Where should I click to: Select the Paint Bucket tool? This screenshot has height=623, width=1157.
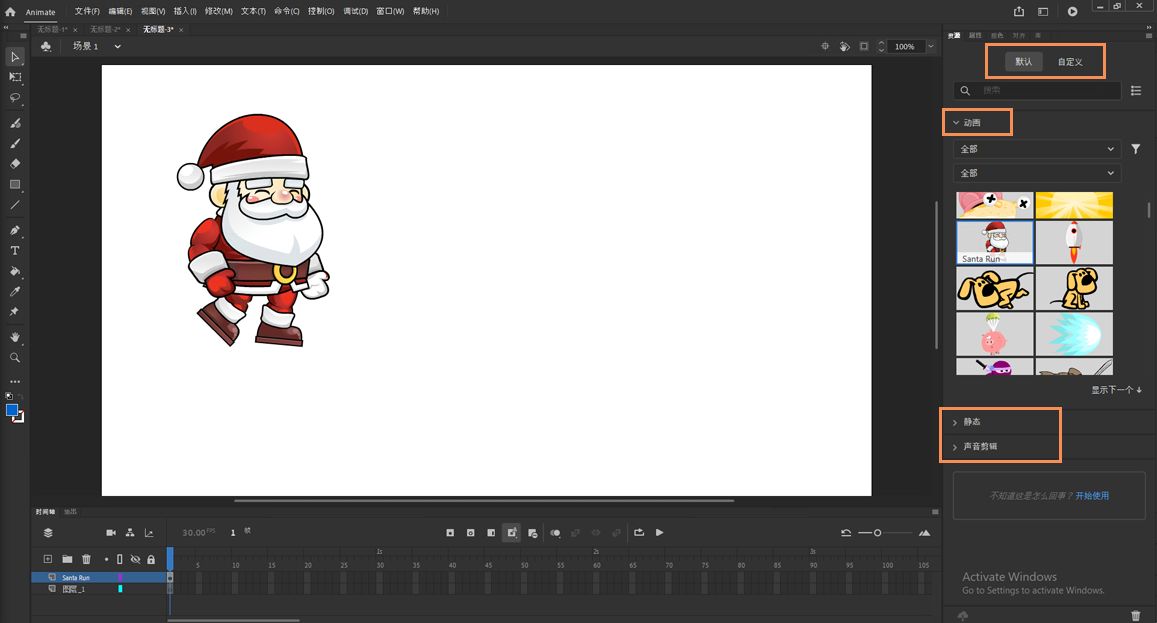[15, 271]
